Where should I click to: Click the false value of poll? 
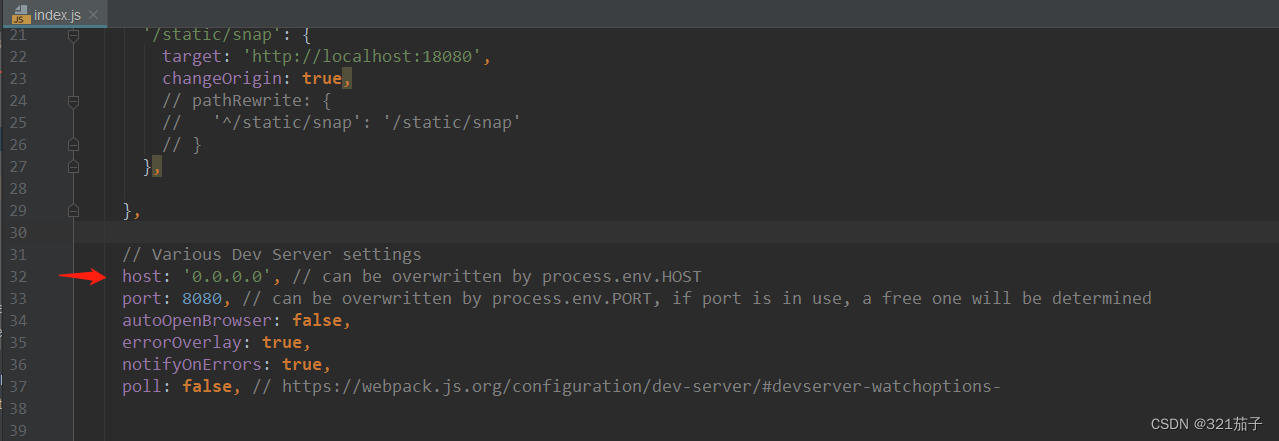coord(207,387)
